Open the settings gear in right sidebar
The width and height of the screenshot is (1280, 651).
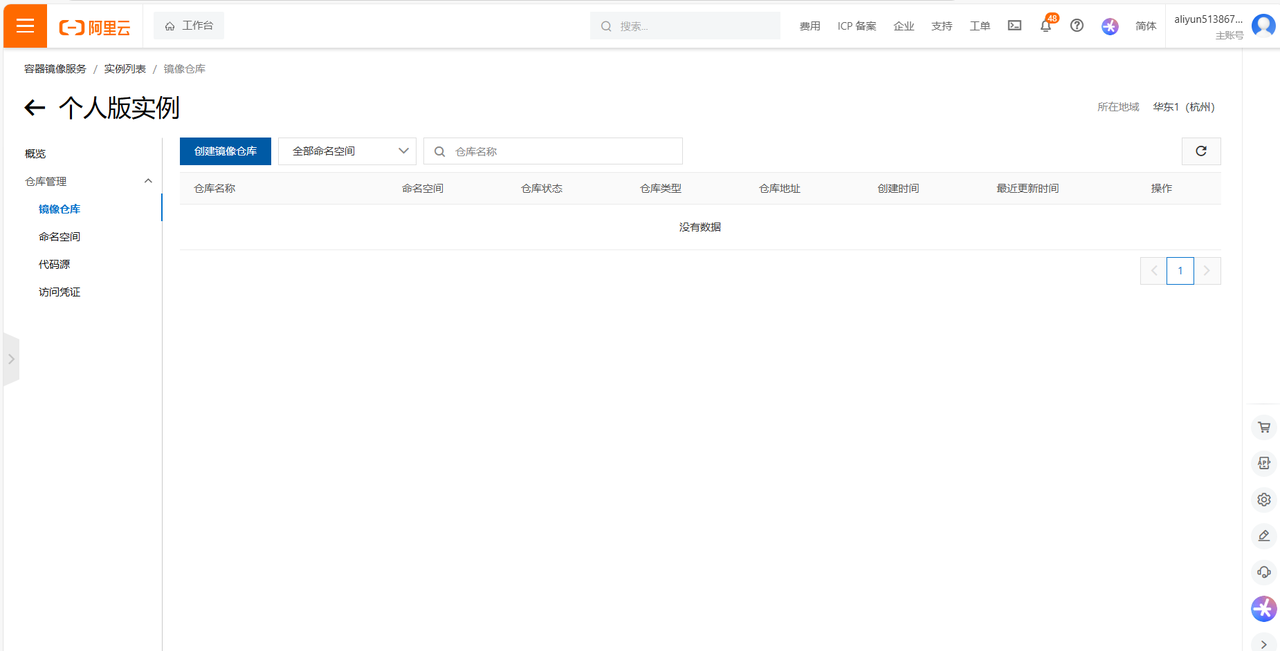tap(1264, 499)
